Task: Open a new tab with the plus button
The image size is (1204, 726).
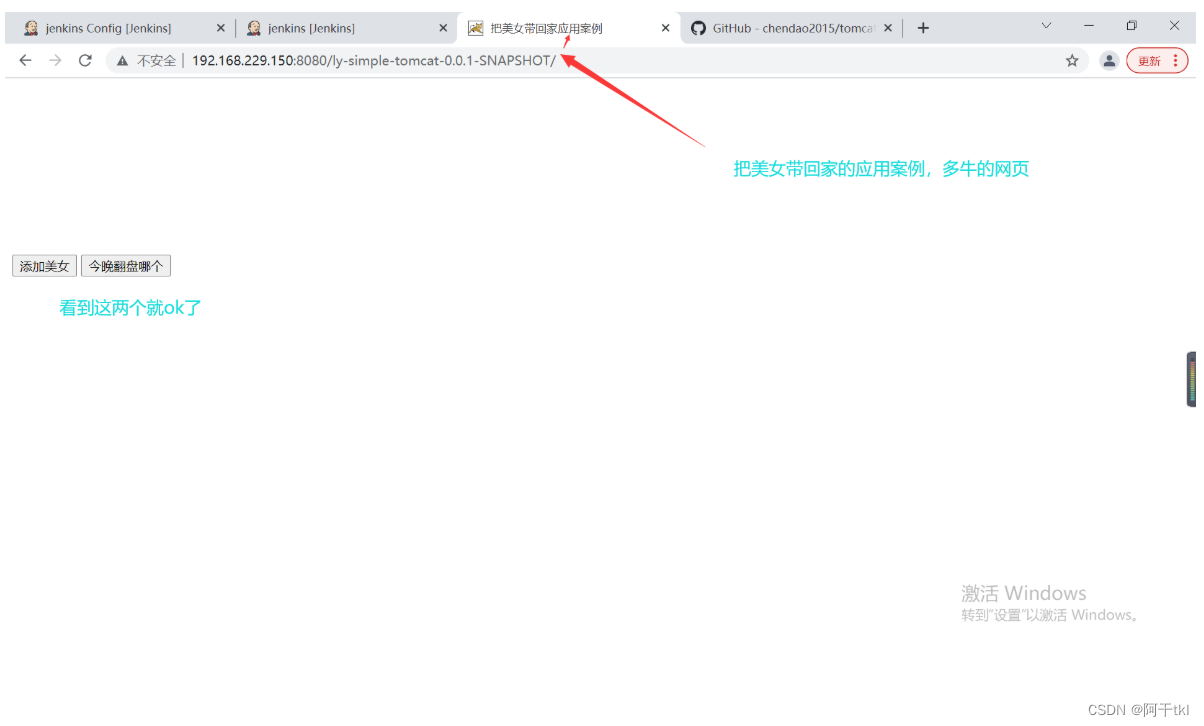Action: point(922,28)
